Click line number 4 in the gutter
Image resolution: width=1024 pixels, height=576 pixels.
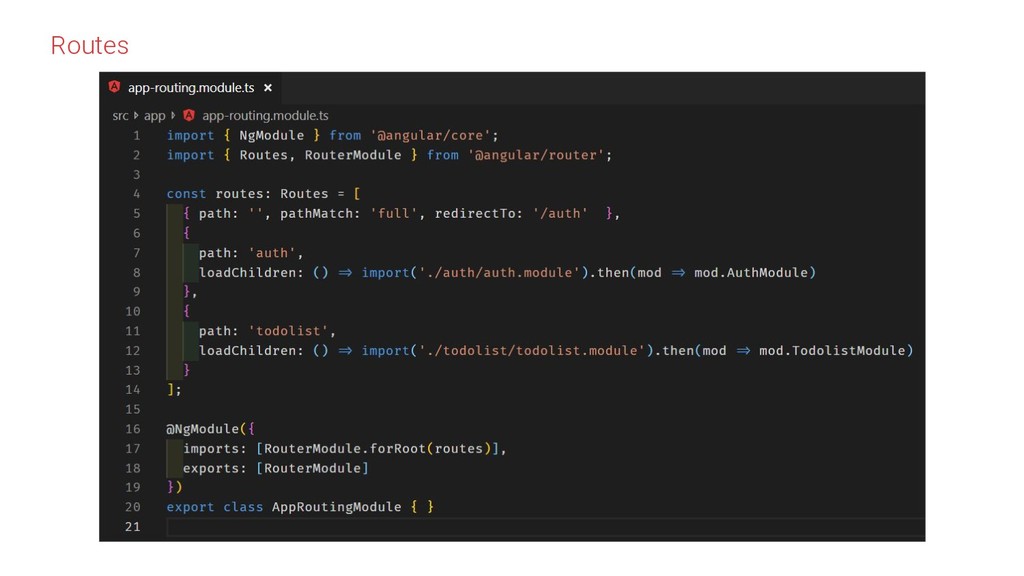136,194
